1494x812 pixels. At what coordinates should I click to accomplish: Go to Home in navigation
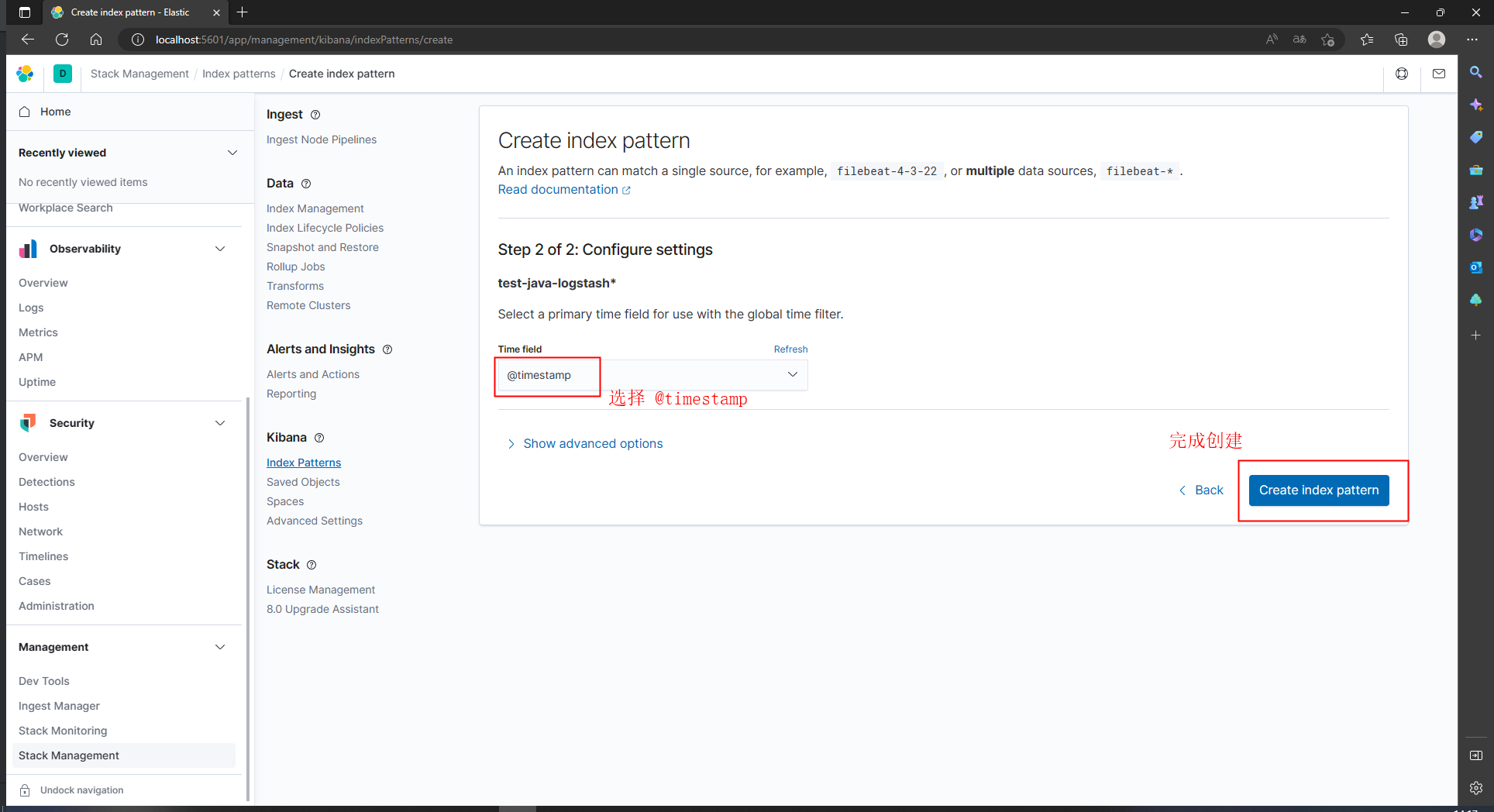point(55,112)
